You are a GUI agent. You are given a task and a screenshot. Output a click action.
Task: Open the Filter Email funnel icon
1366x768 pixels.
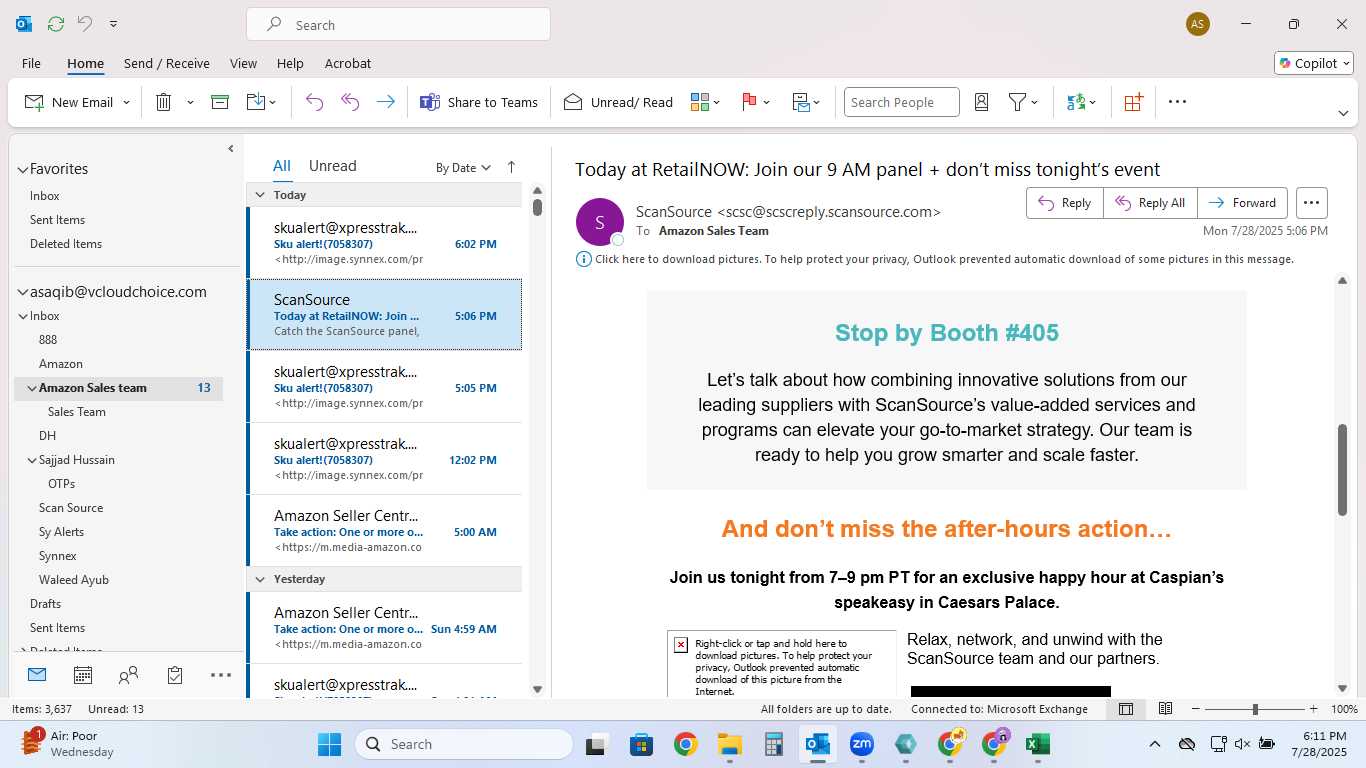coord(1017,102)
